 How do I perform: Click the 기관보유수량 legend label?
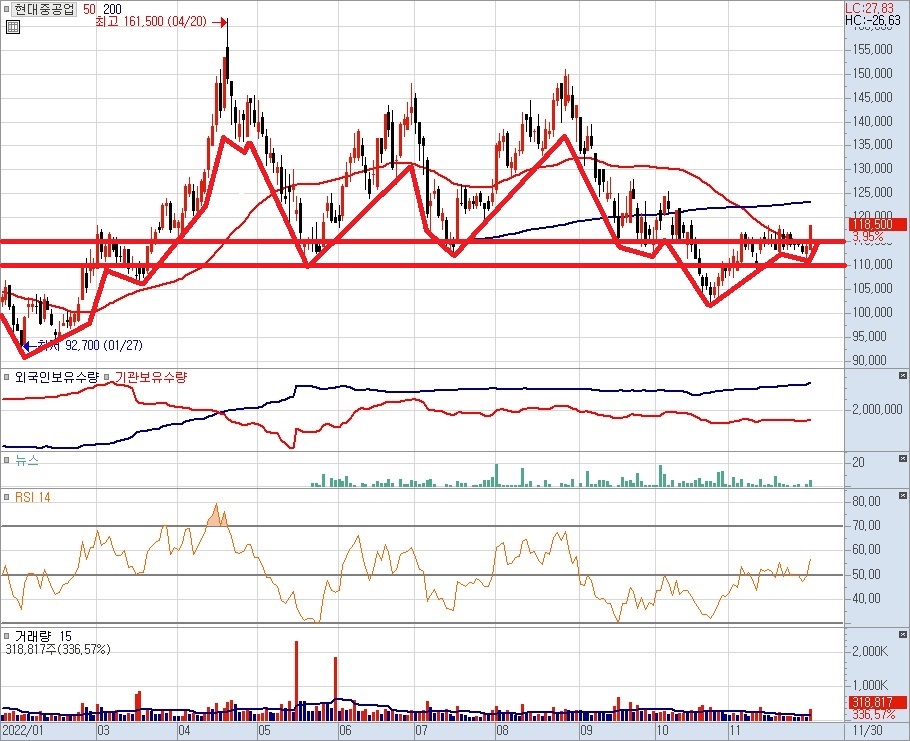[x=150, y=377]
